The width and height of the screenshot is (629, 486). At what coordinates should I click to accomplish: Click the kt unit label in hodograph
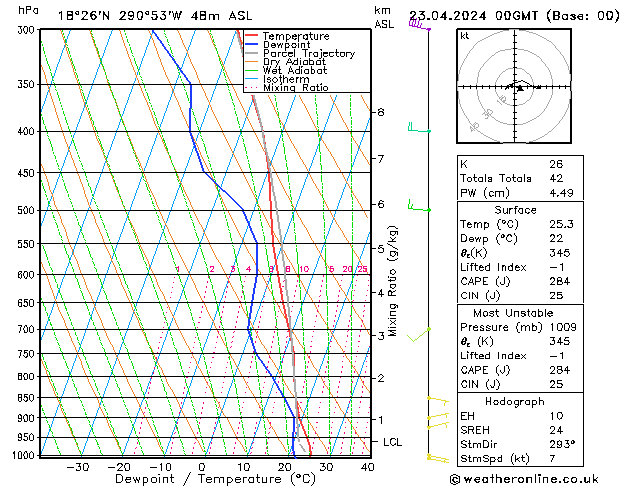click(465, 36)
